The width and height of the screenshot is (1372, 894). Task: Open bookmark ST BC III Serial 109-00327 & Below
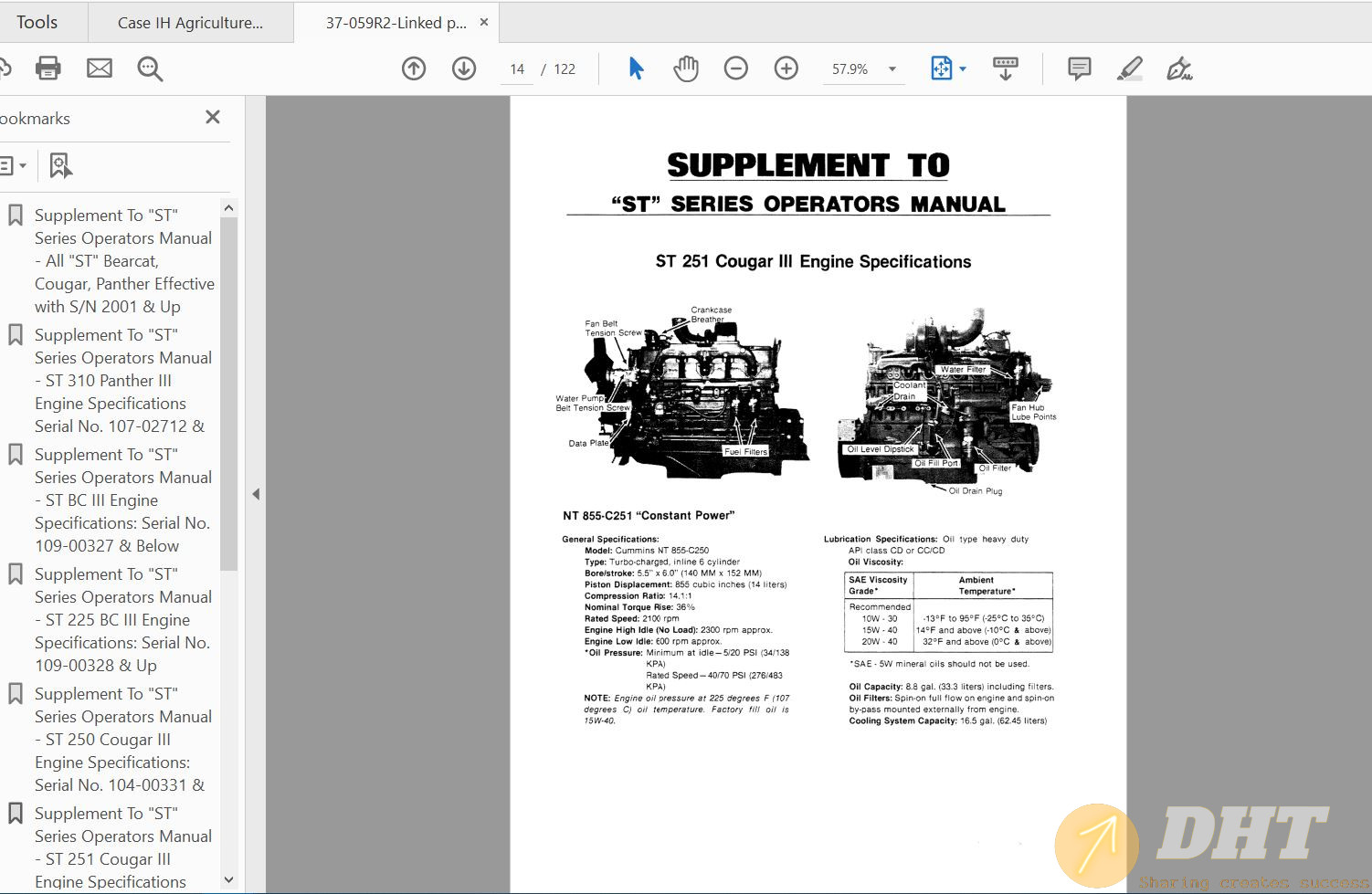tap(123, 500)
